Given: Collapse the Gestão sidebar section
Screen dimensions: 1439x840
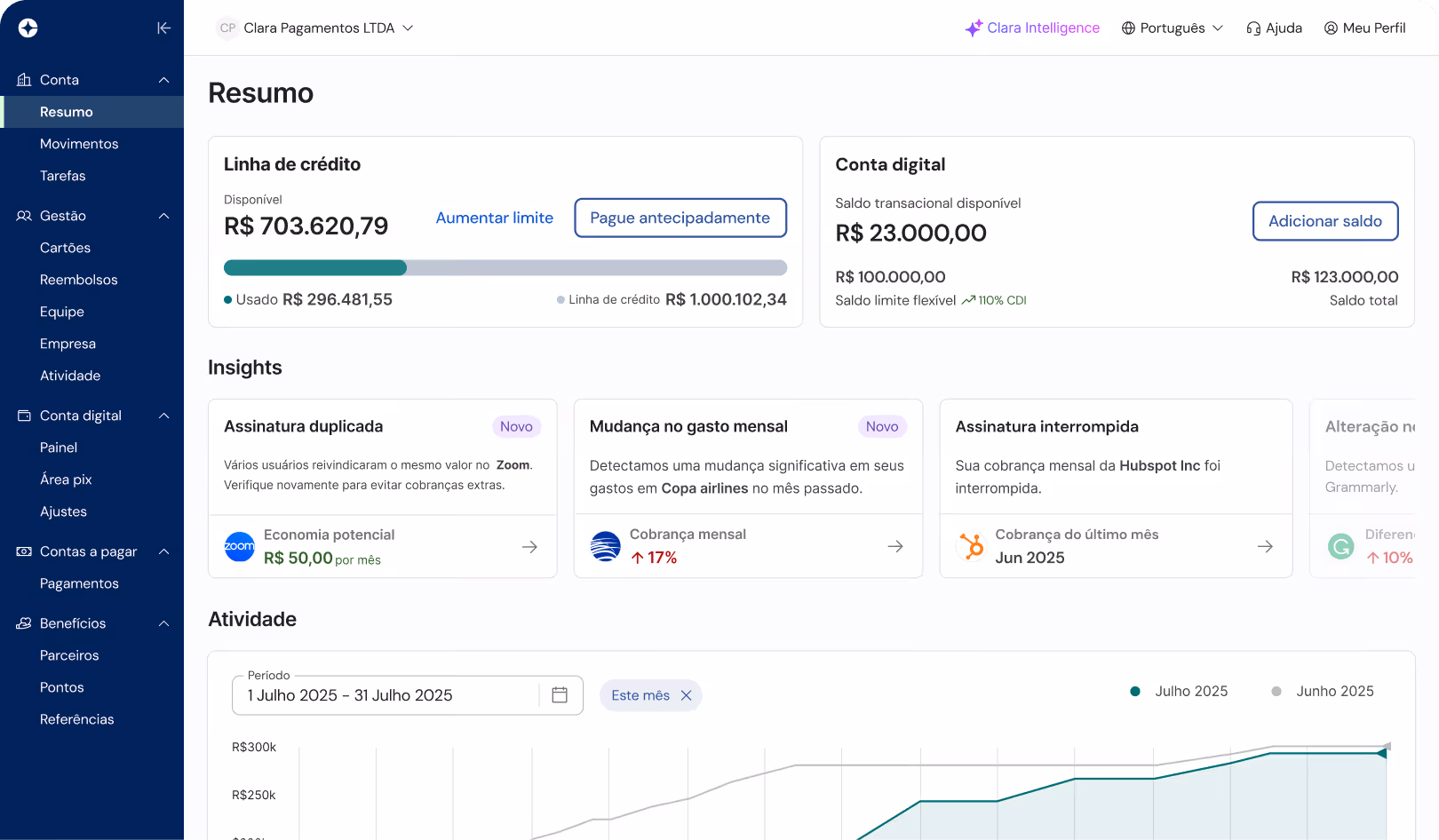Looking at the screenshot, I should point(163,216).
